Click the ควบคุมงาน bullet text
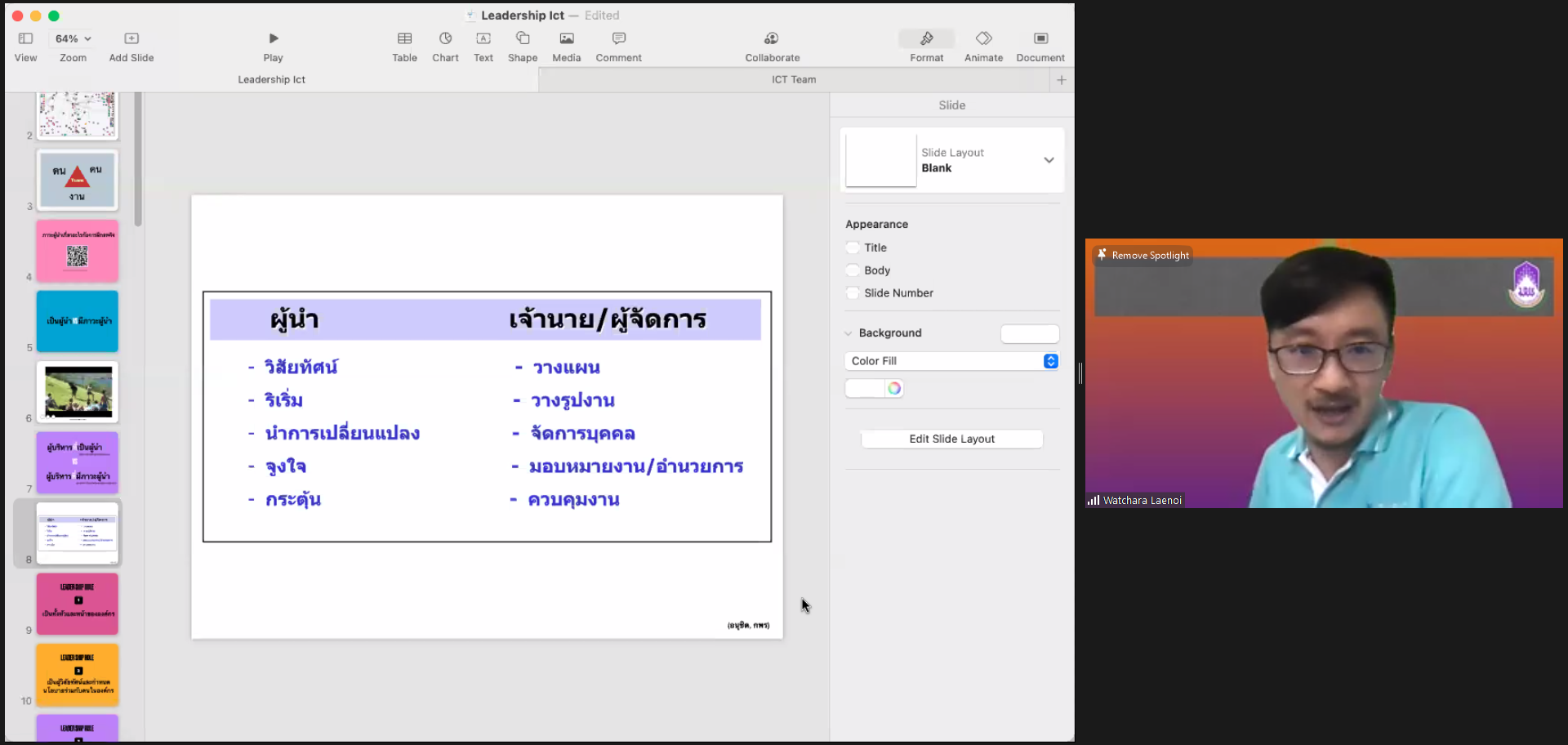Screen dimensions: 1568x745 [573, 499]
